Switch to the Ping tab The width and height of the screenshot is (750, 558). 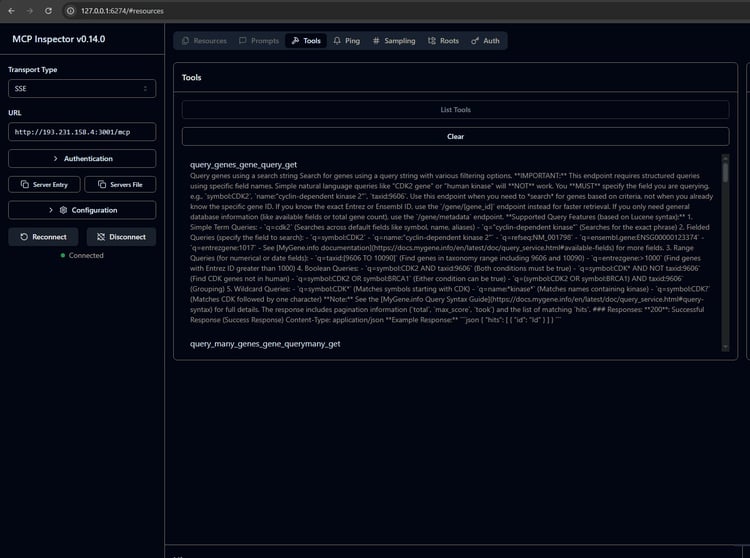(x=347, y=41)
